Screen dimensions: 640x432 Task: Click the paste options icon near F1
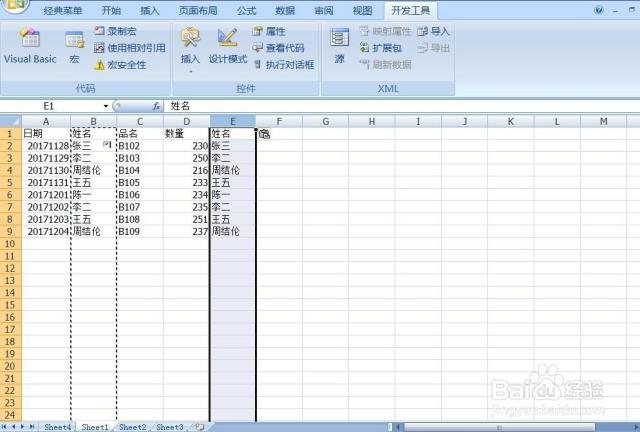(264, 134)
